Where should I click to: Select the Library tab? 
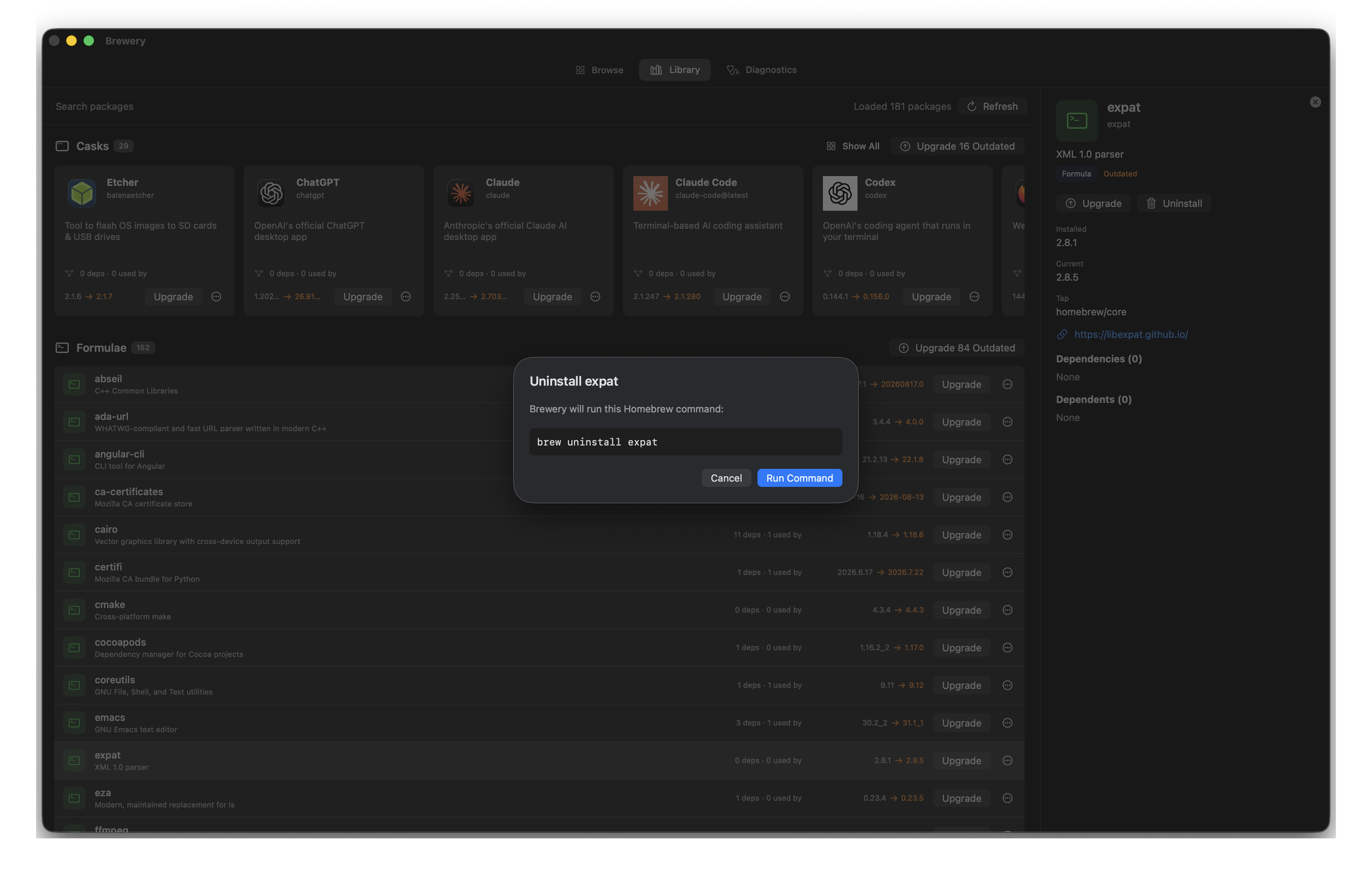click(x=675, y=70)
